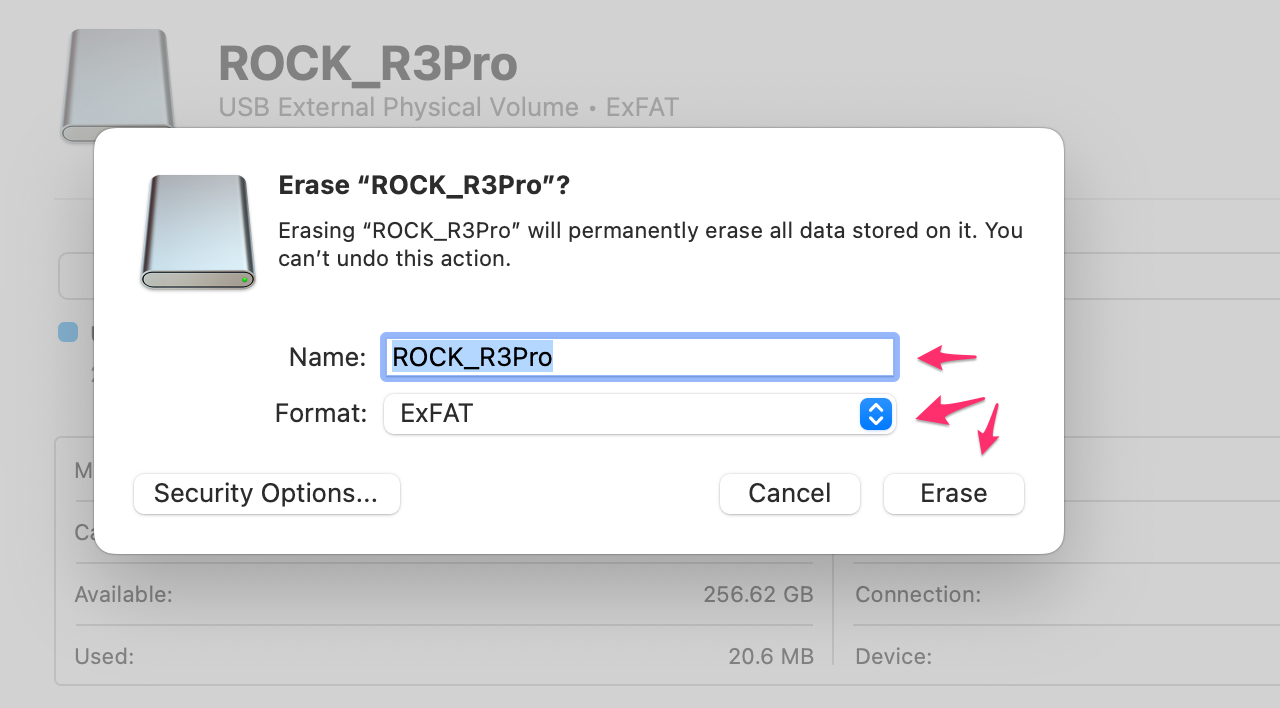1280x708 pixels.
Task: Click the USB External Physical Volume subtitle
Action: [447, 106]
